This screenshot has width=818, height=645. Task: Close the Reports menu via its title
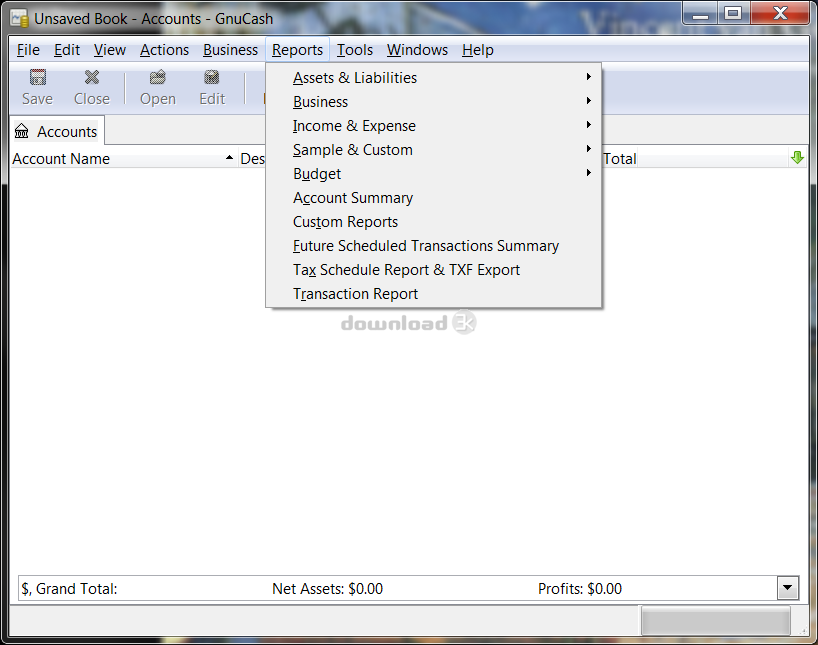click(x=297, y=50)
